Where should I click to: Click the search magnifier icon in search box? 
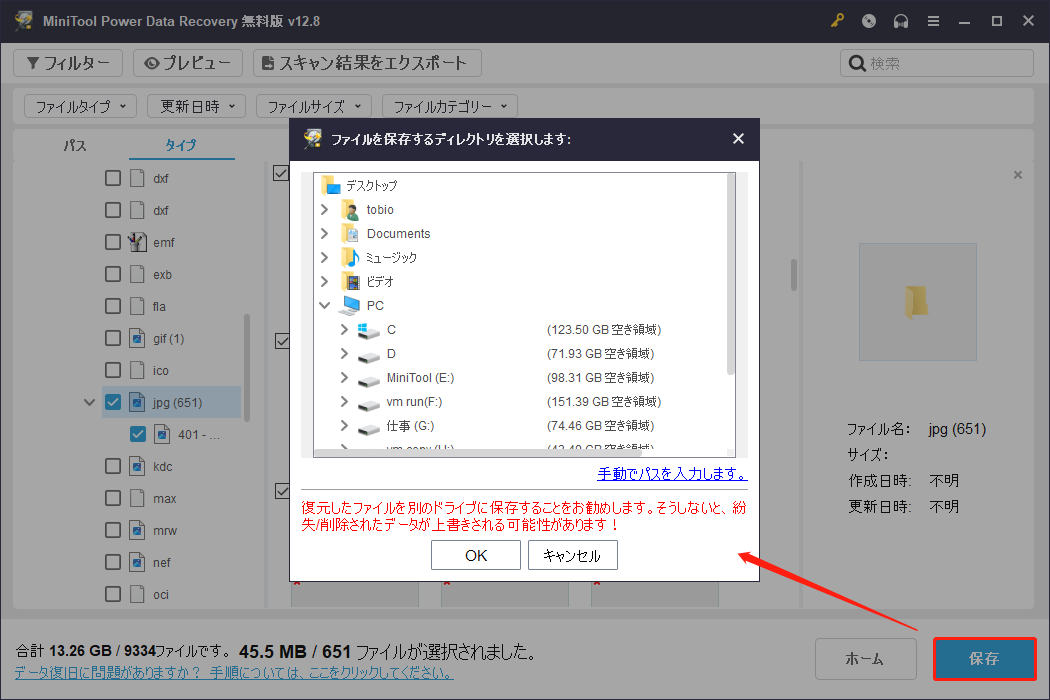click(857, 62)
